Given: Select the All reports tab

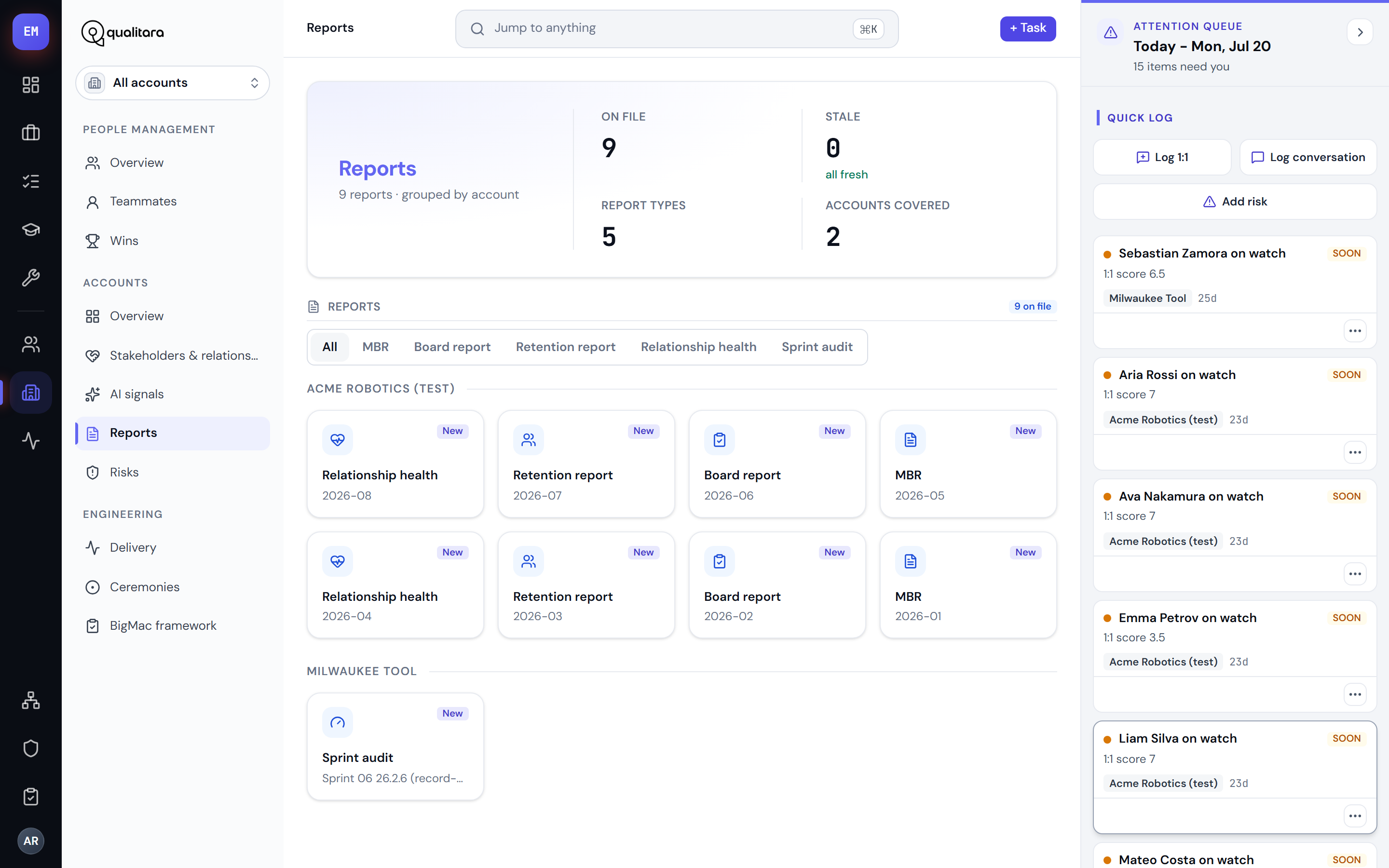Looking at the screenshot, I should pos(329,347).
